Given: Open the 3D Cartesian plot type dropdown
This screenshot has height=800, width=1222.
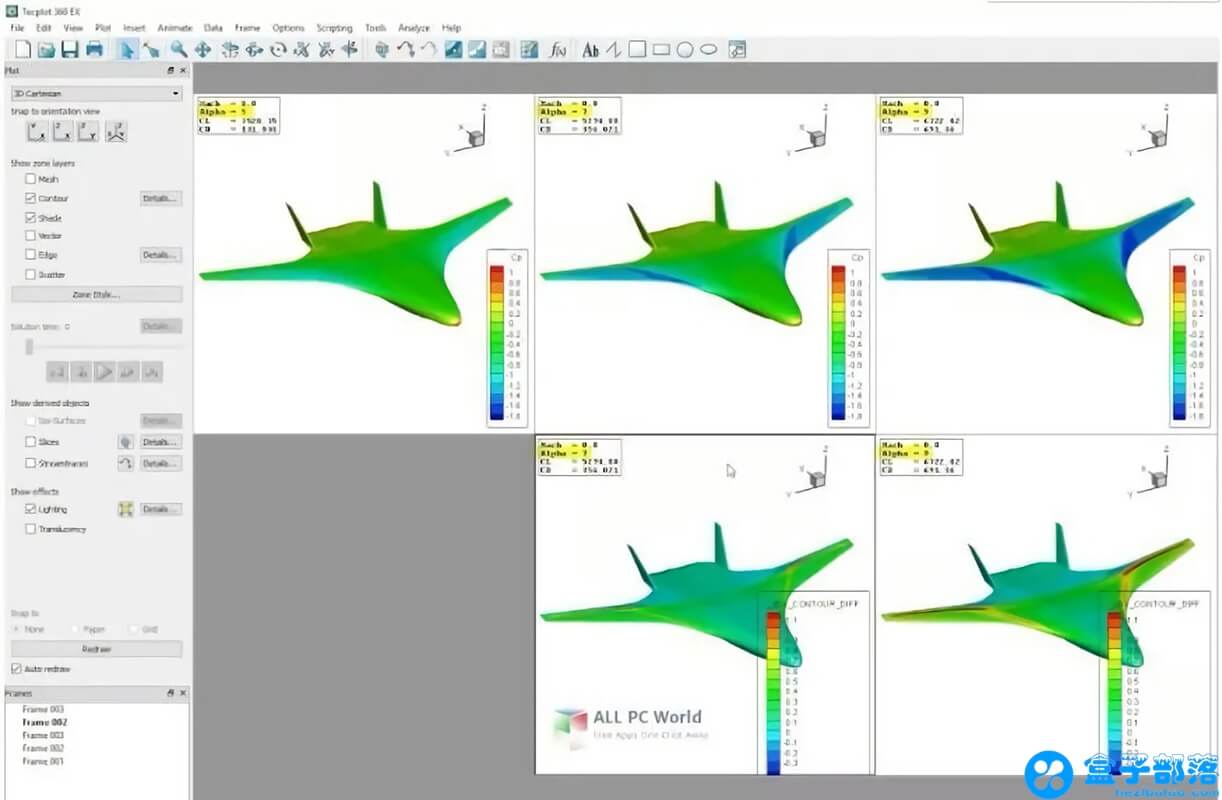Looking at the screenshot, I should click(95, 93).
